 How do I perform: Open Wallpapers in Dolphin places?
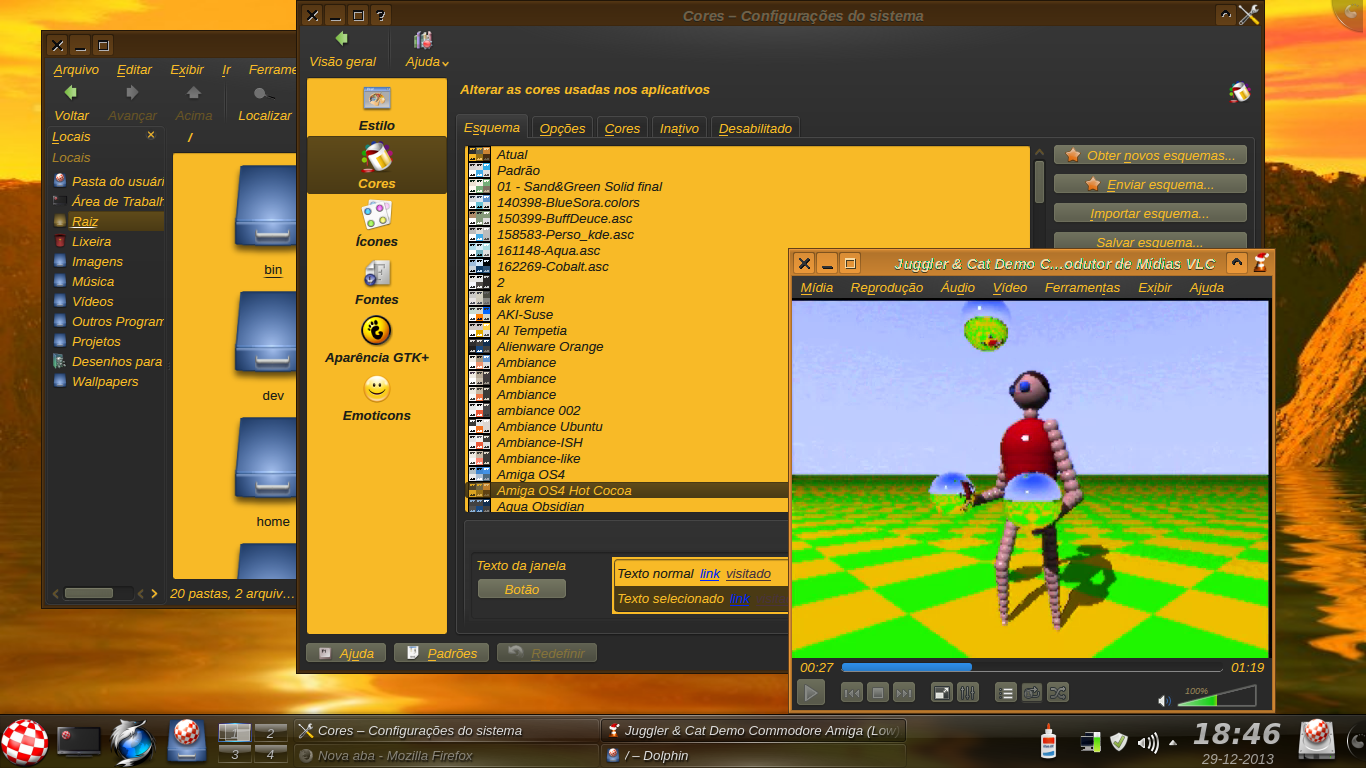pos(107,381)
